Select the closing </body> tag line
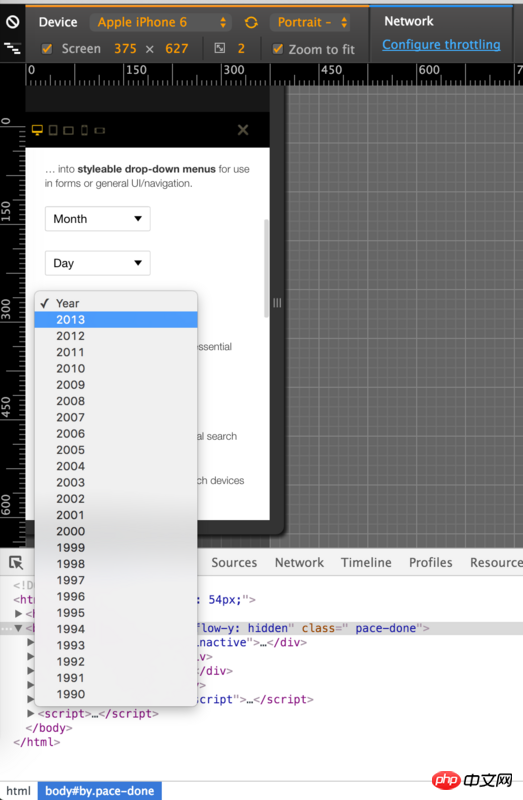The width and height of the screenshot is (523, 800). (x=49, y=728)
